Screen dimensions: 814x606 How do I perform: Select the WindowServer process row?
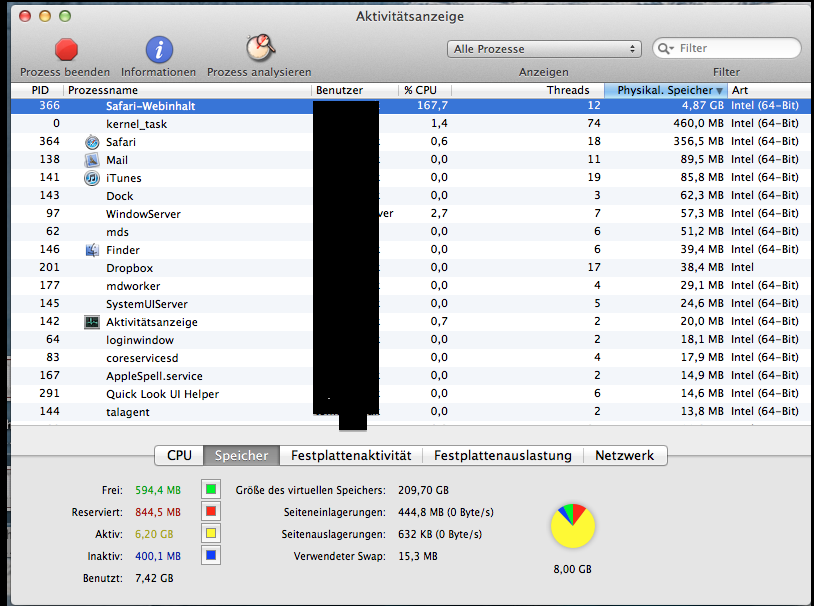pos(411,214)
